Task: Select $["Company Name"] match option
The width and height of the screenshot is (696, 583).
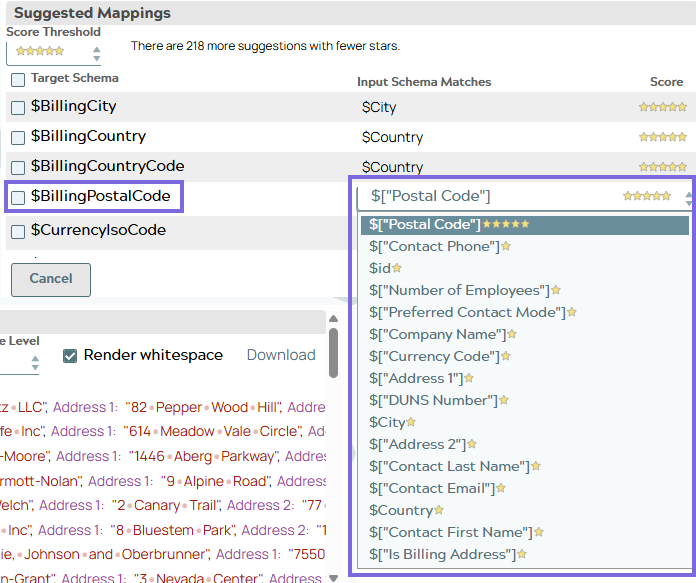Action: tap(437, 335)
